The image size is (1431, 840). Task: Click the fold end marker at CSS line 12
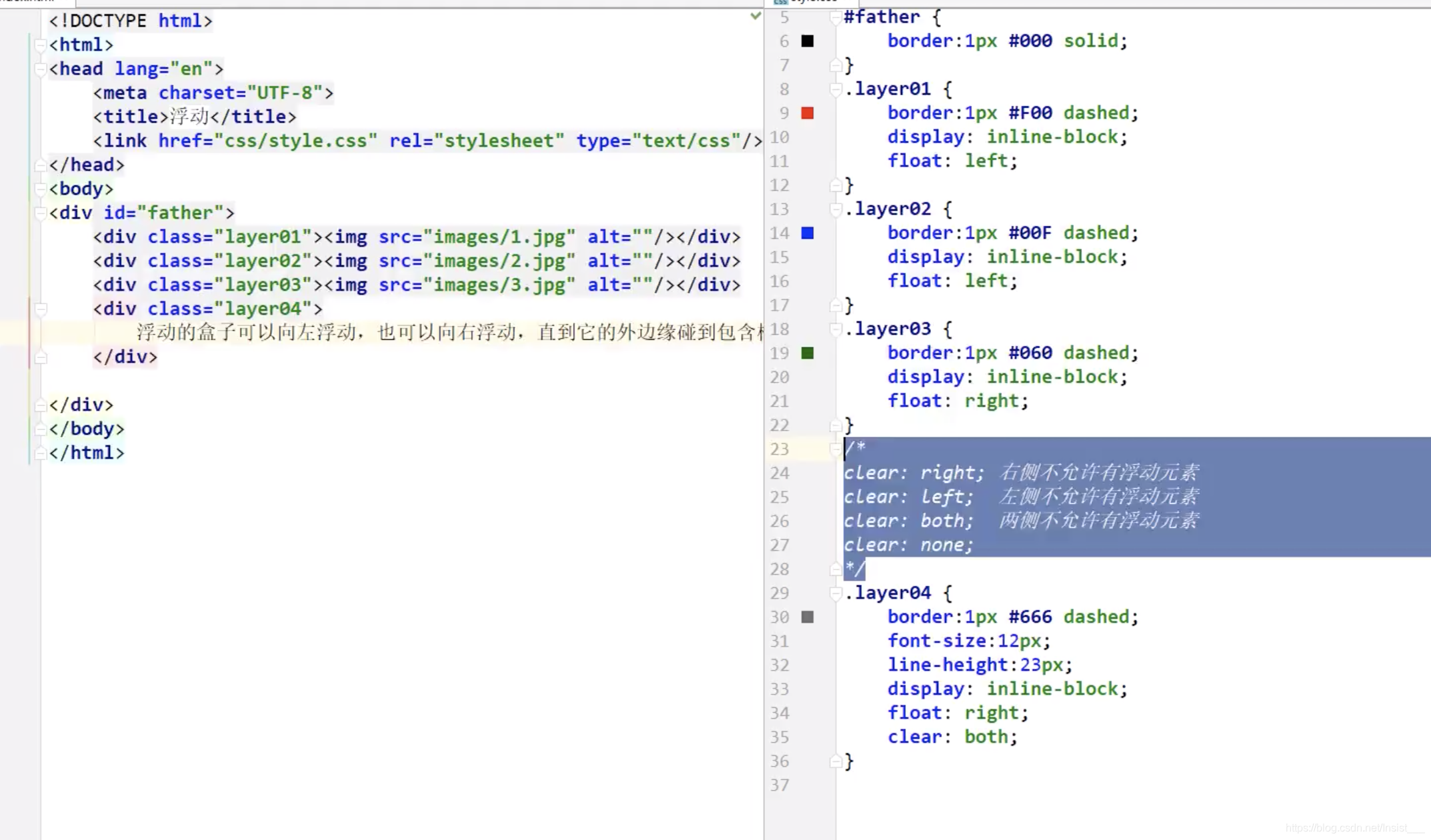click(x=835, y=185)
